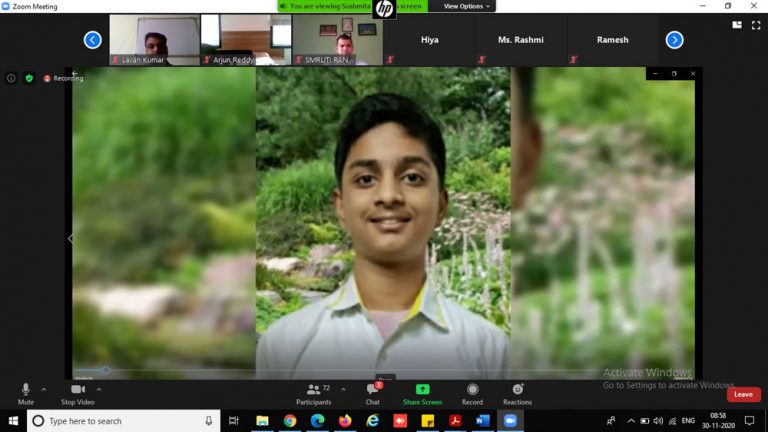The height and width of the screenshot is (432, 768).
Task: Open Adobe Acrobat from taskbar
Action: point(455,421)
